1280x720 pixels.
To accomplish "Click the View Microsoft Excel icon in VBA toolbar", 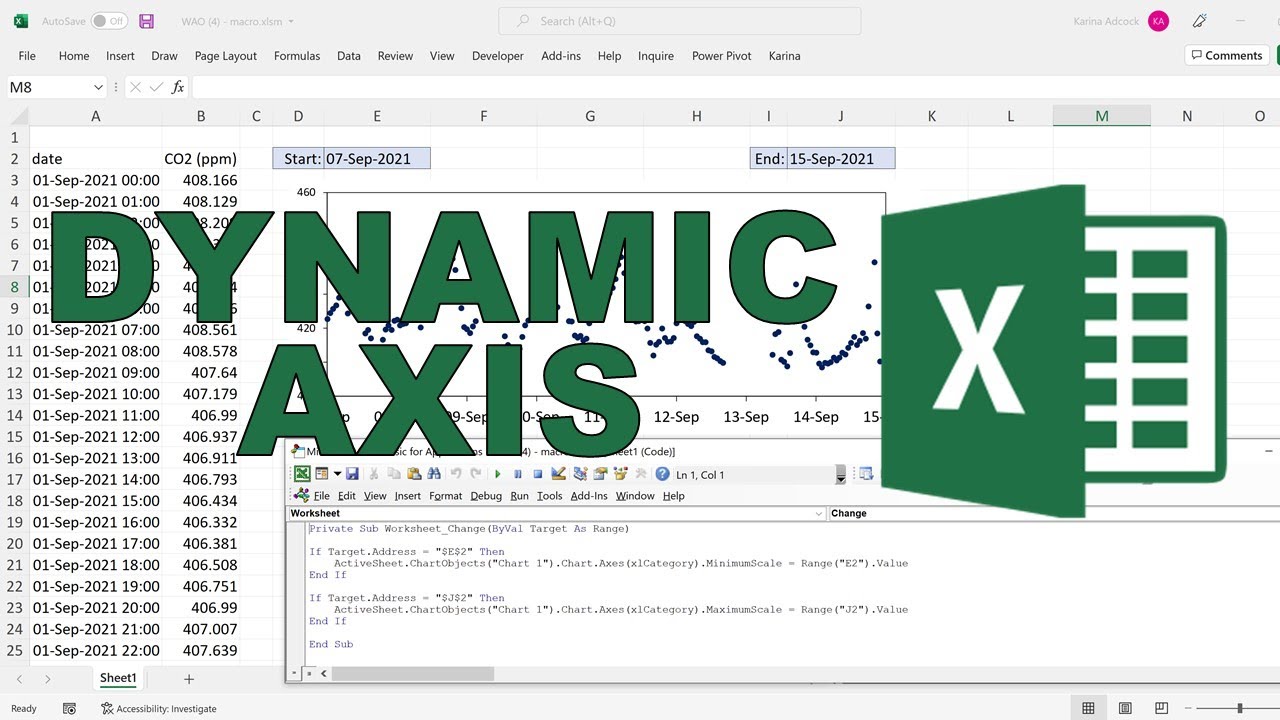I will point(302,474).
